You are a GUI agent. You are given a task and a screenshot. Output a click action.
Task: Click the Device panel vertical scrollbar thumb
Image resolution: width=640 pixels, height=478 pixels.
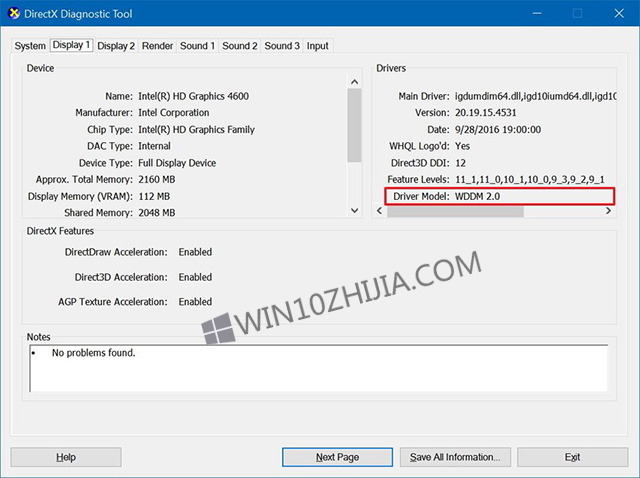point(354,125)
